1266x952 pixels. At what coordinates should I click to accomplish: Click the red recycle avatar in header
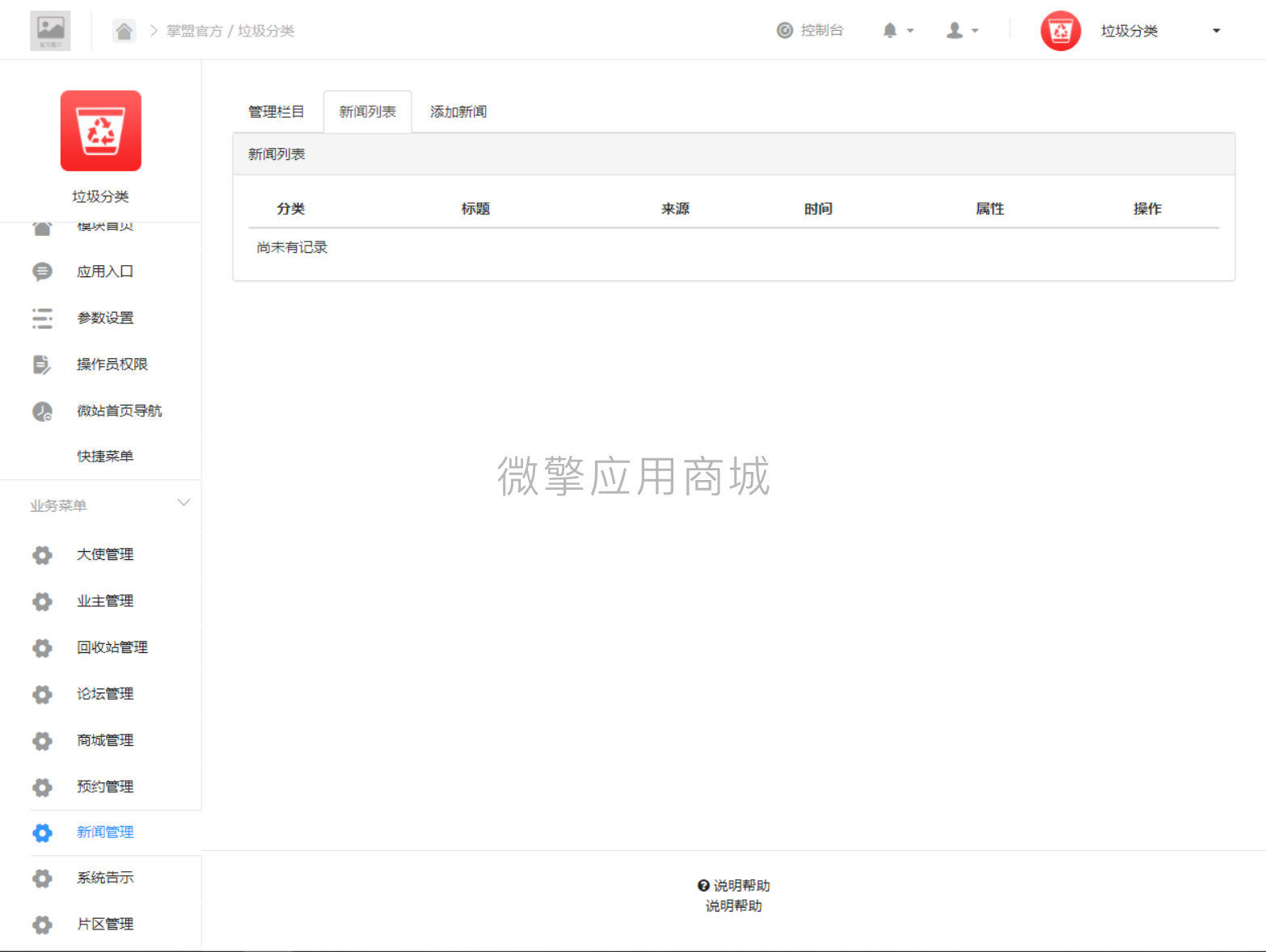tap(1061, 31)
